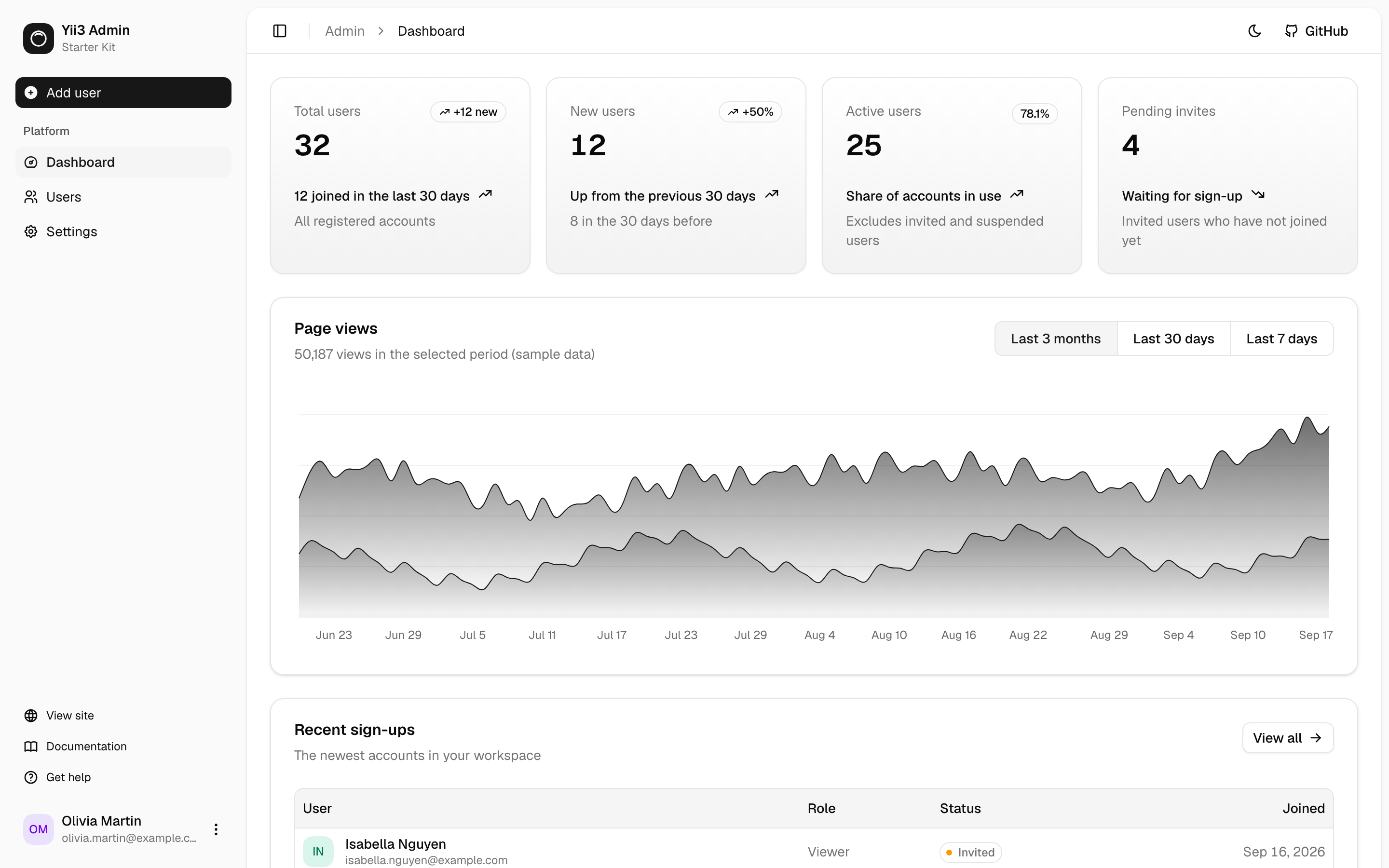This screenshot has height=868, width=1389.
Task: Toggle the sidebar panel icon
Action: [280, 31]
